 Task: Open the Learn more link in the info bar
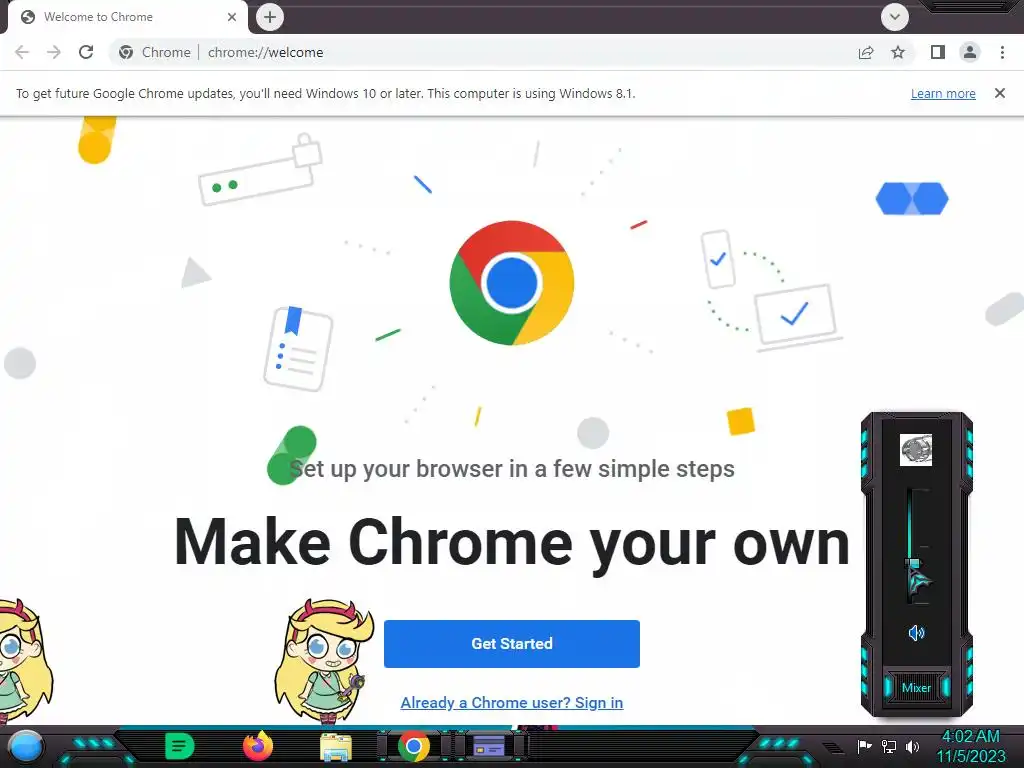(943, 93)
